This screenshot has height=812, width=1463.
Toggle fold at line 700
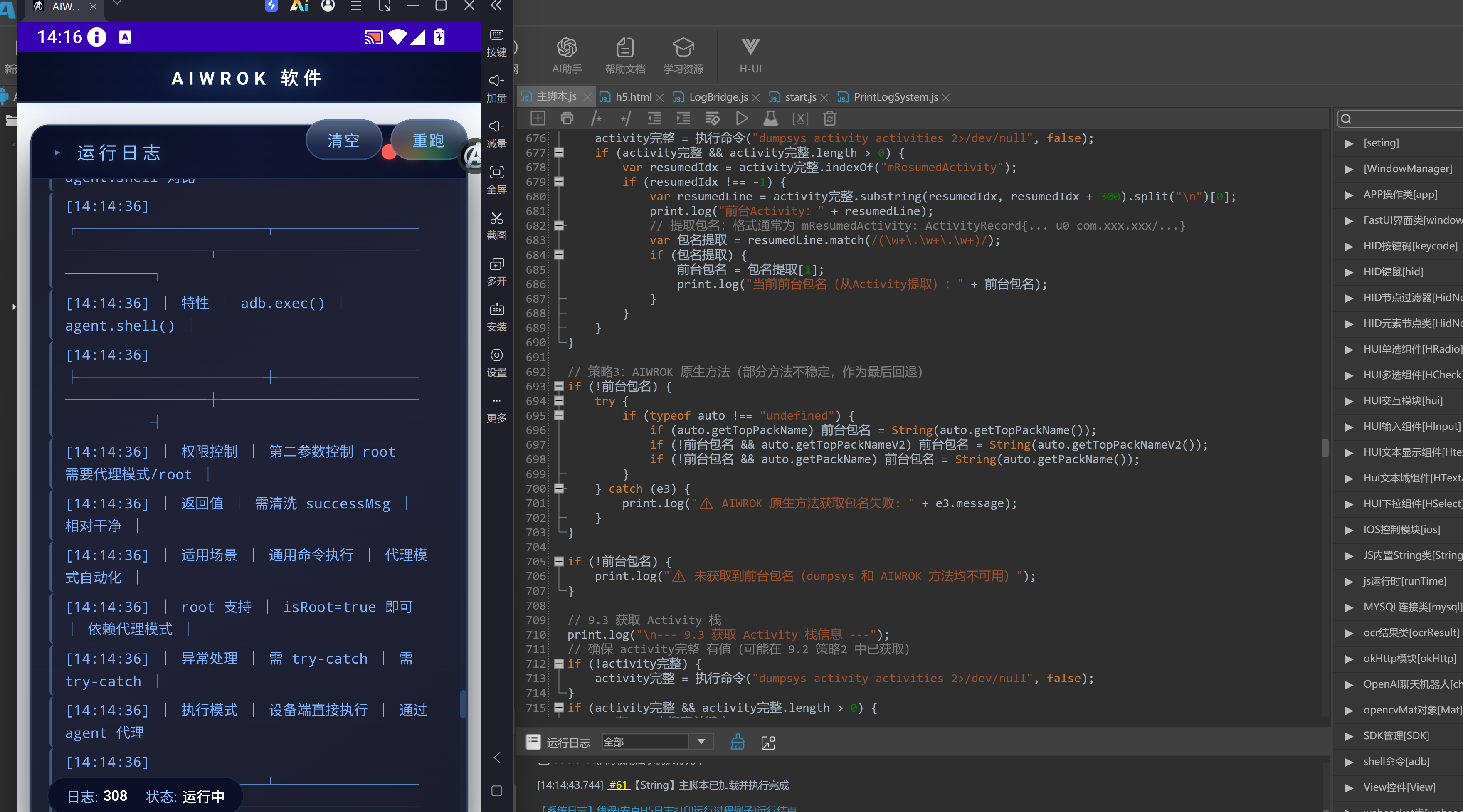click(x=559, y=488)
